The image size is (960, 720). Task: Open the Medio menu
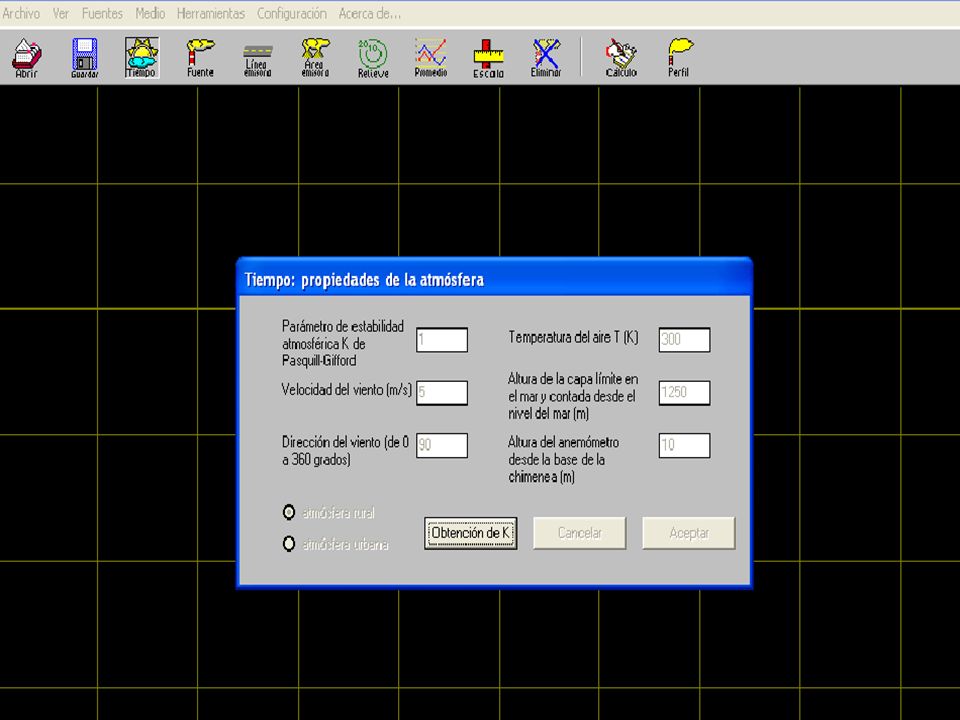(150, 13)
